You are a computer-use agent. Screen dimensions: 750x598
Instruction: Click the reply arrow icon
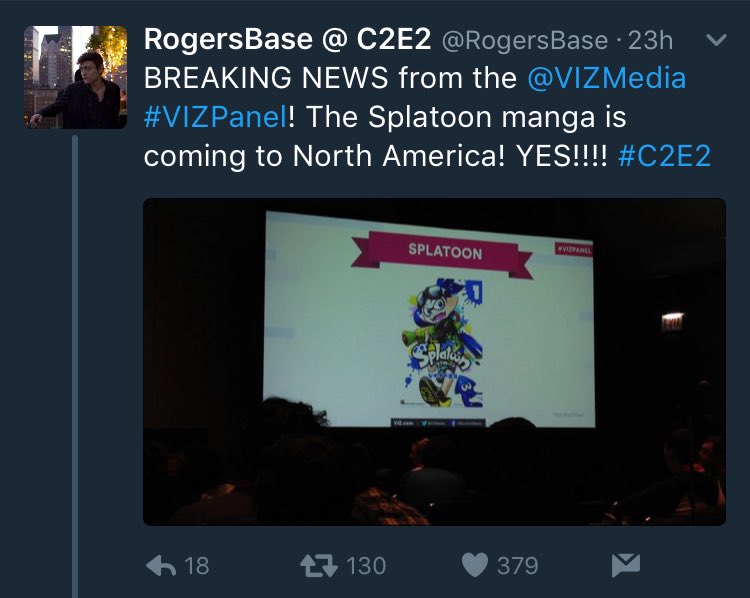[161, 565]
